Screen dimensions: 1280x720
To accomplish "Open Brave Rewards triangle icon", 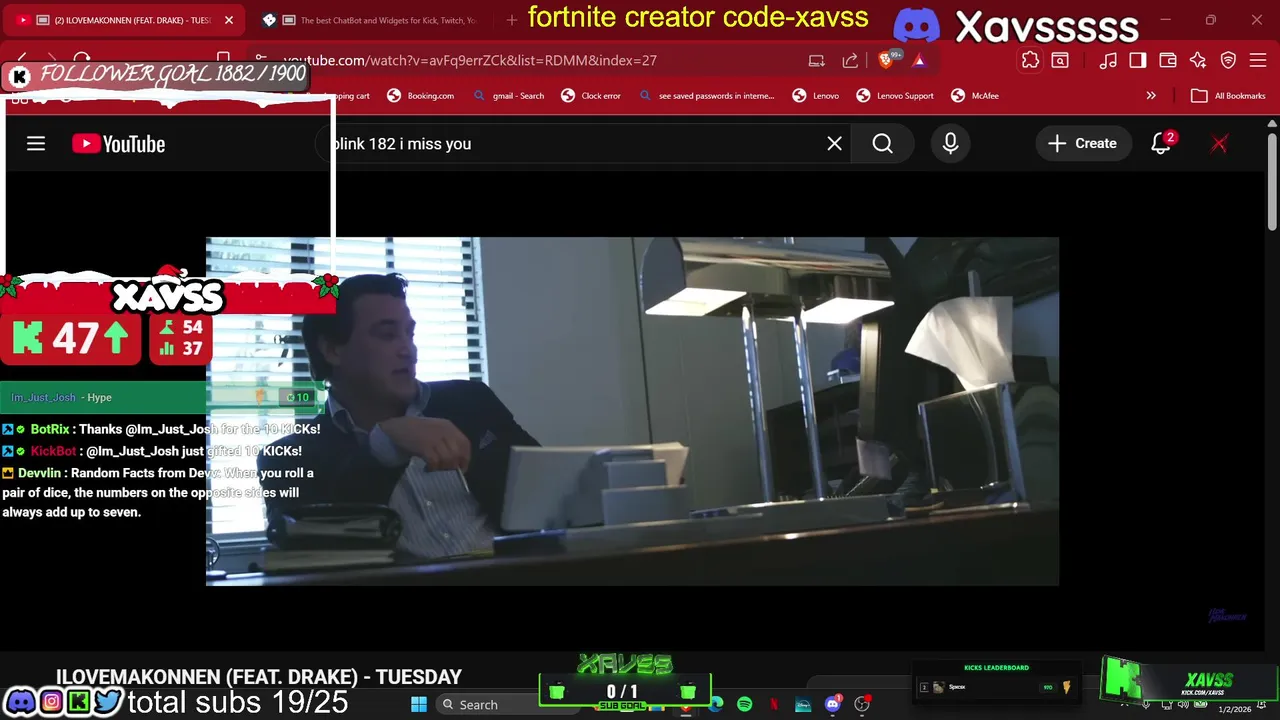I will click(919, 60).
